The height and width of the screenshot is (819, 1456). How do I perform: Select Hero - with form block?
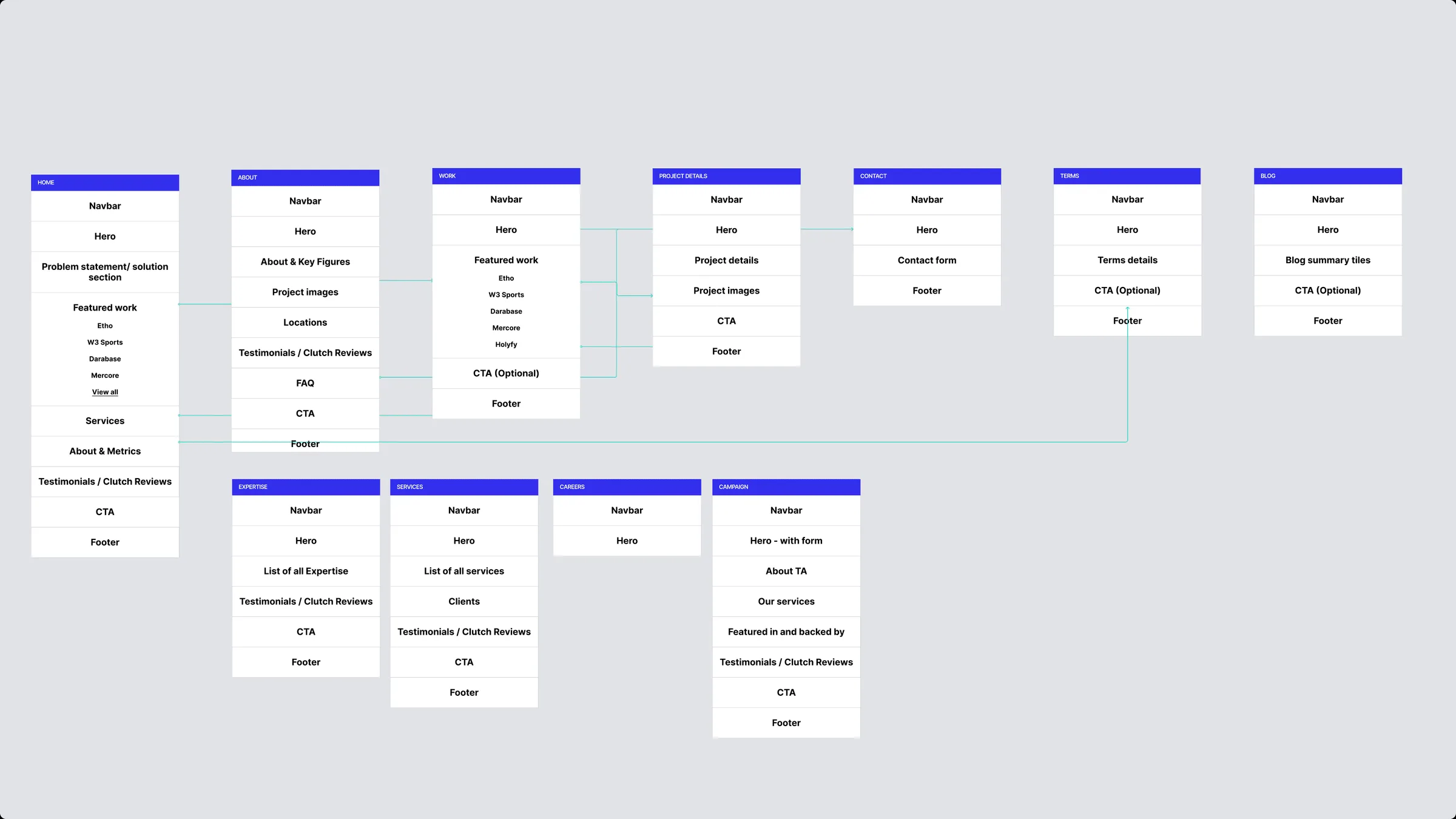pyautogui.click(x=786, y=541)
